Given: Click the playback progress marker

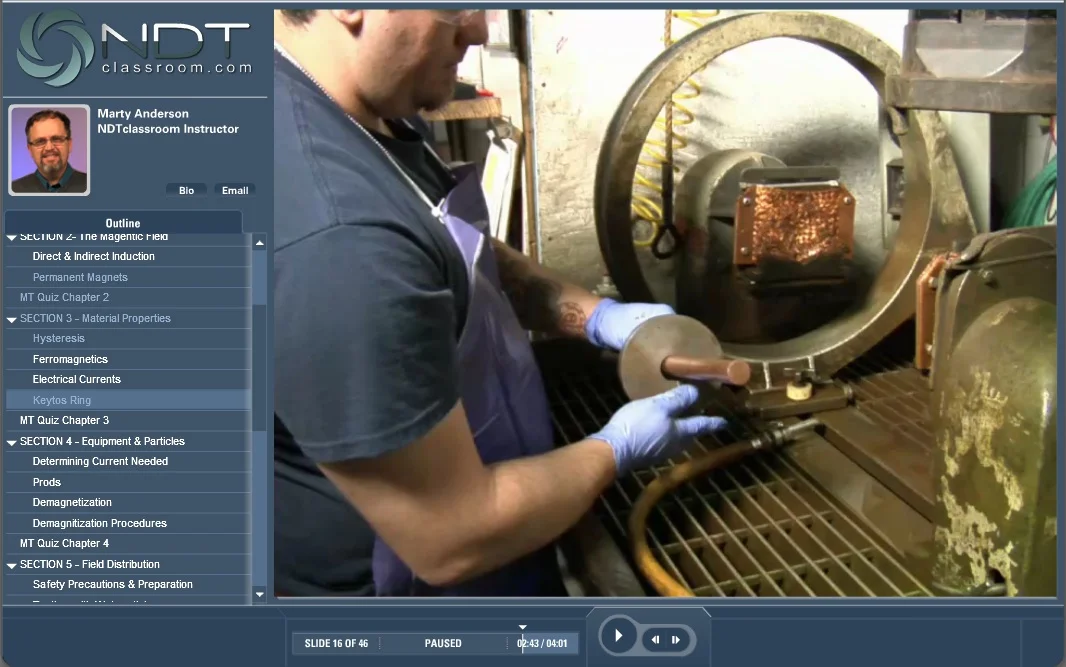Looking at the screenshot, I should coord(522,628).
